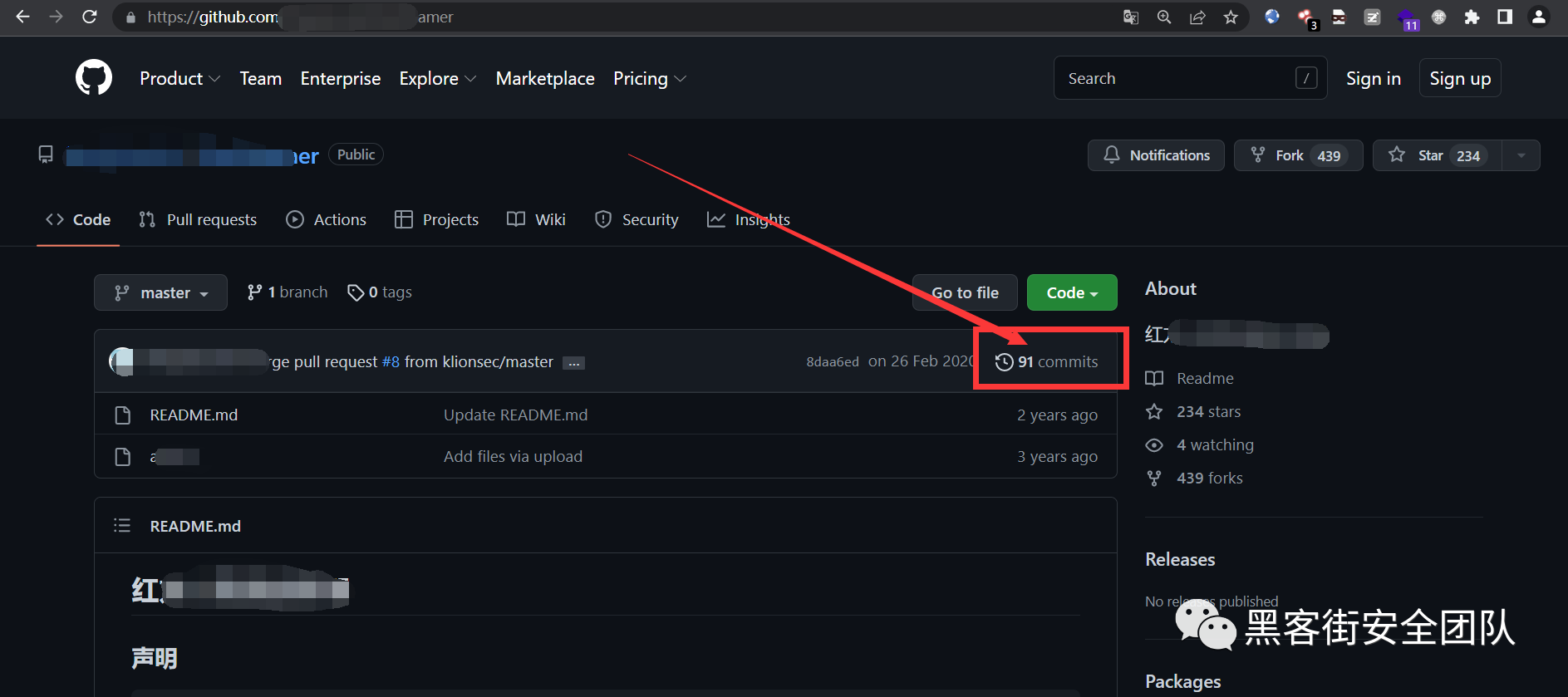Click the README.md file icon
This screenshot has height=697, width=1568.
pyautogui.click(x=123, y=415)
